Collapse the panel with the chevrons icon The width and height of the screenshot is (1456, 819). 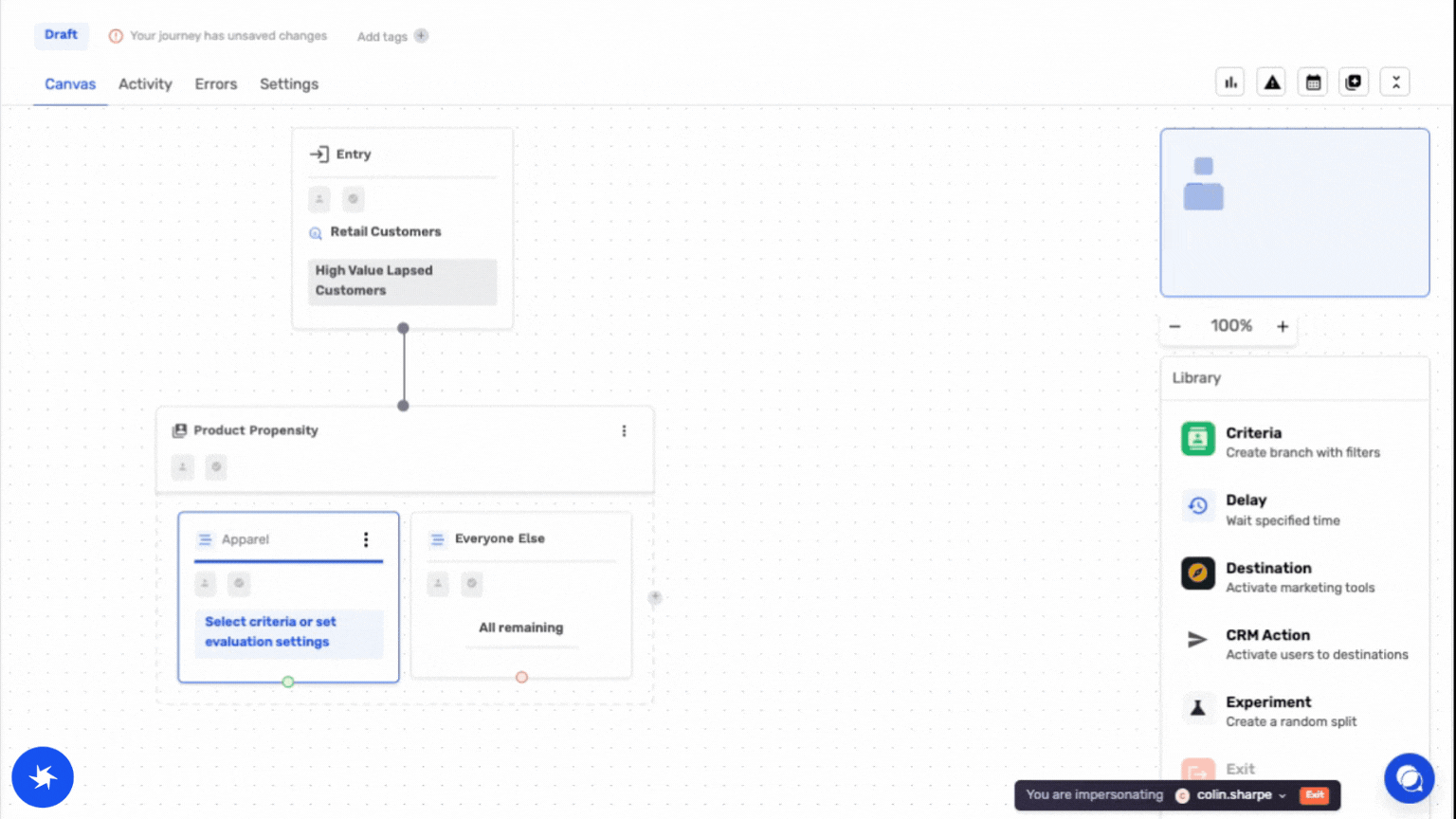pyautogui.click(x=1395, y=82)
